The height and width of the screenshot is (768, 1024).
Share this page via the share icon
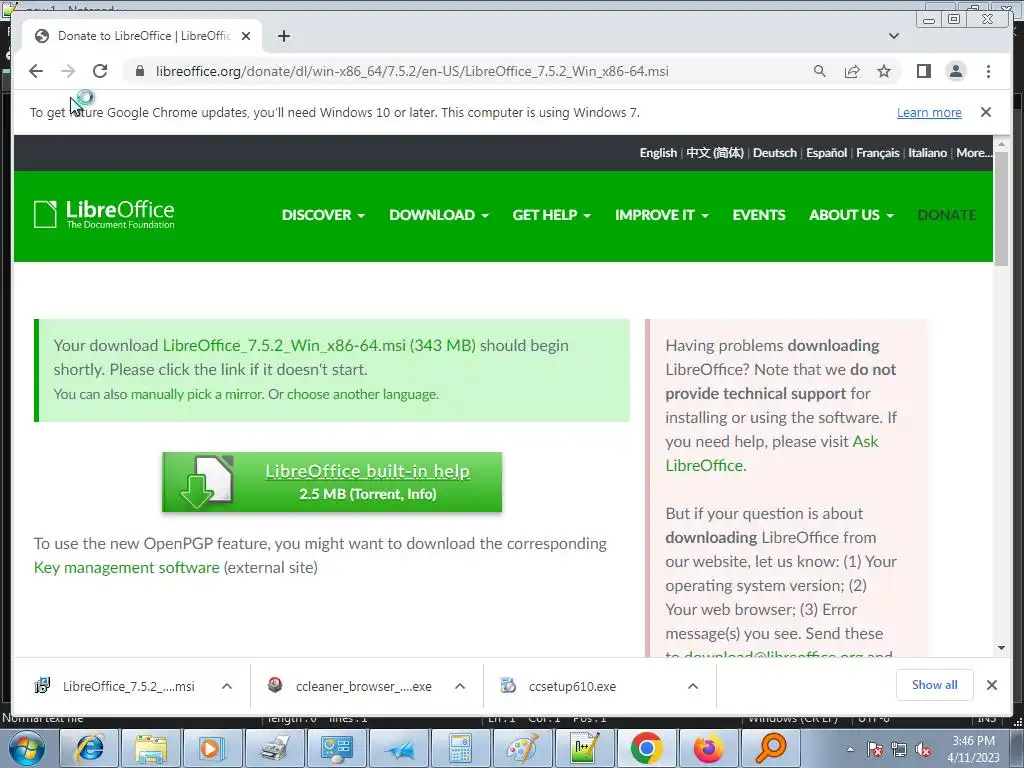click(x=852, y=71)
